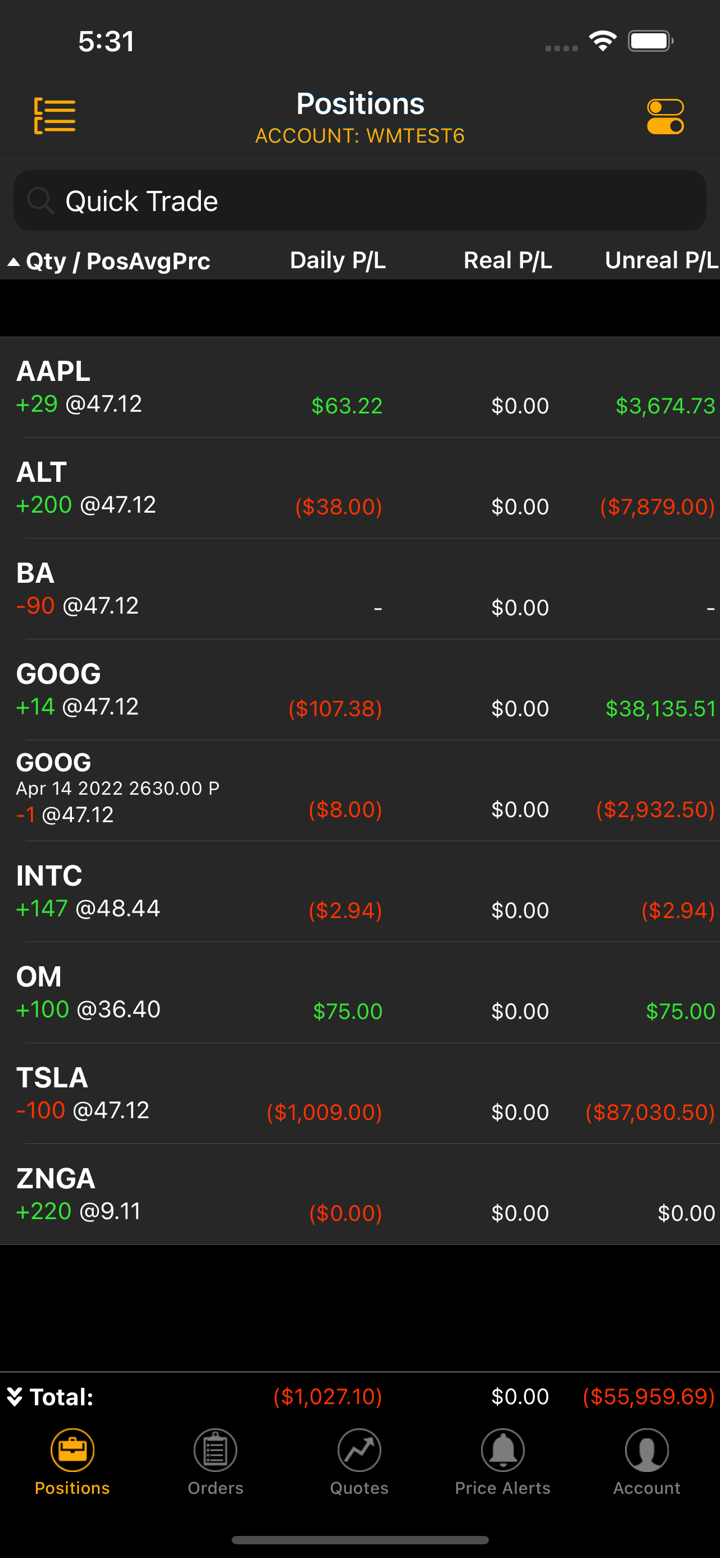Image resolution: width=720 pixels, height=1558 pixels.
Task: Expand the Total summary chevron
Action: click(15, 1397)
